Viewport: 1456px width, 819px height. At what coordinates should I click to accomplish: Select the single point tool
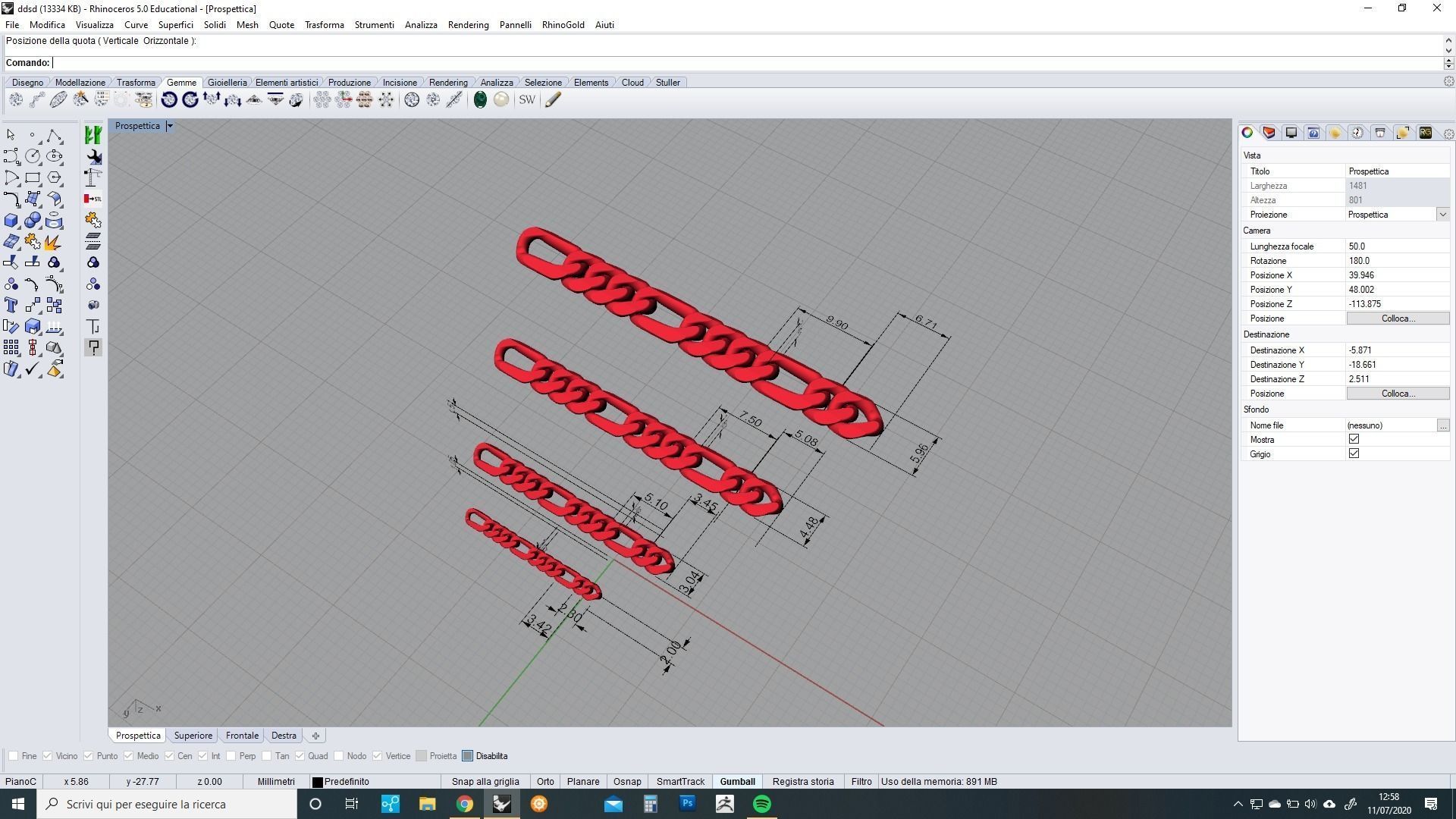coord(33,135)
